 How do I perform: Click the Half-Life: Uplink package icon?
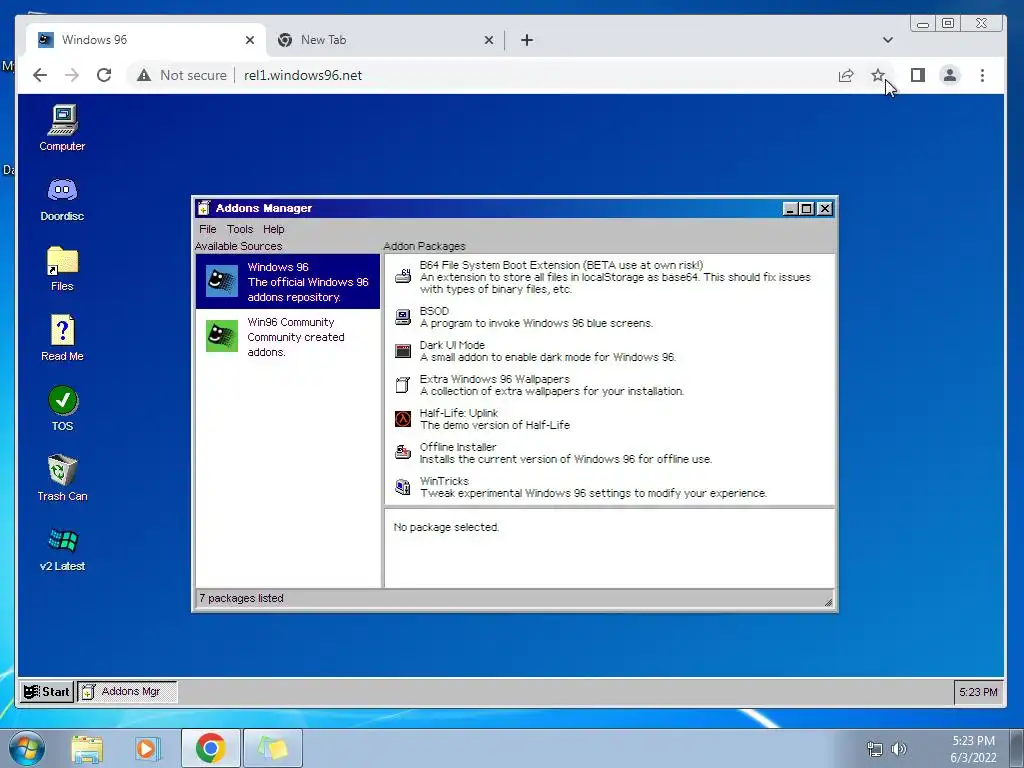pos(403,419)
